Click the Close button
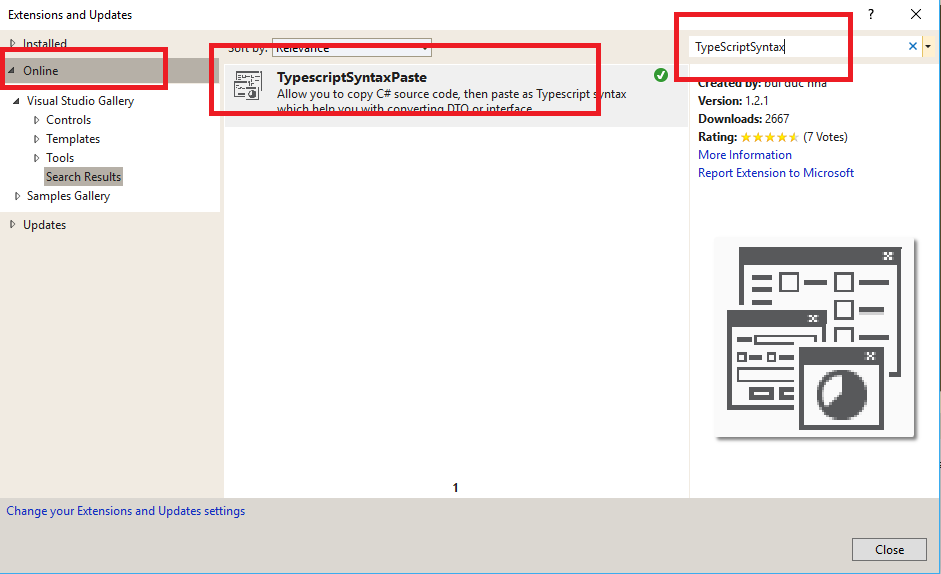Screen dimensions: 941x574 pos(889,549)
